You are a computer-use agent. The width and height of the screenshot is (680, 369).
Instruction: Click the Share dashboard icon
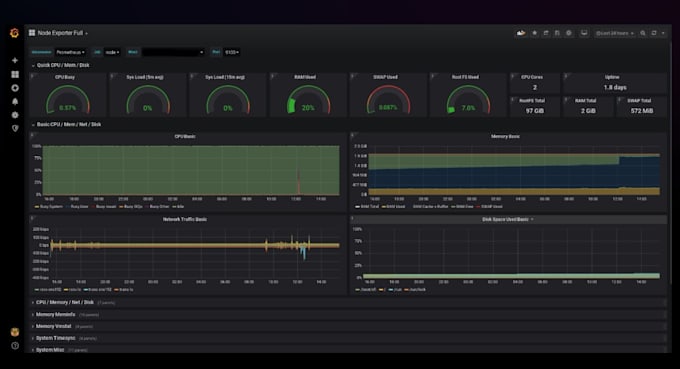[546, 33]
